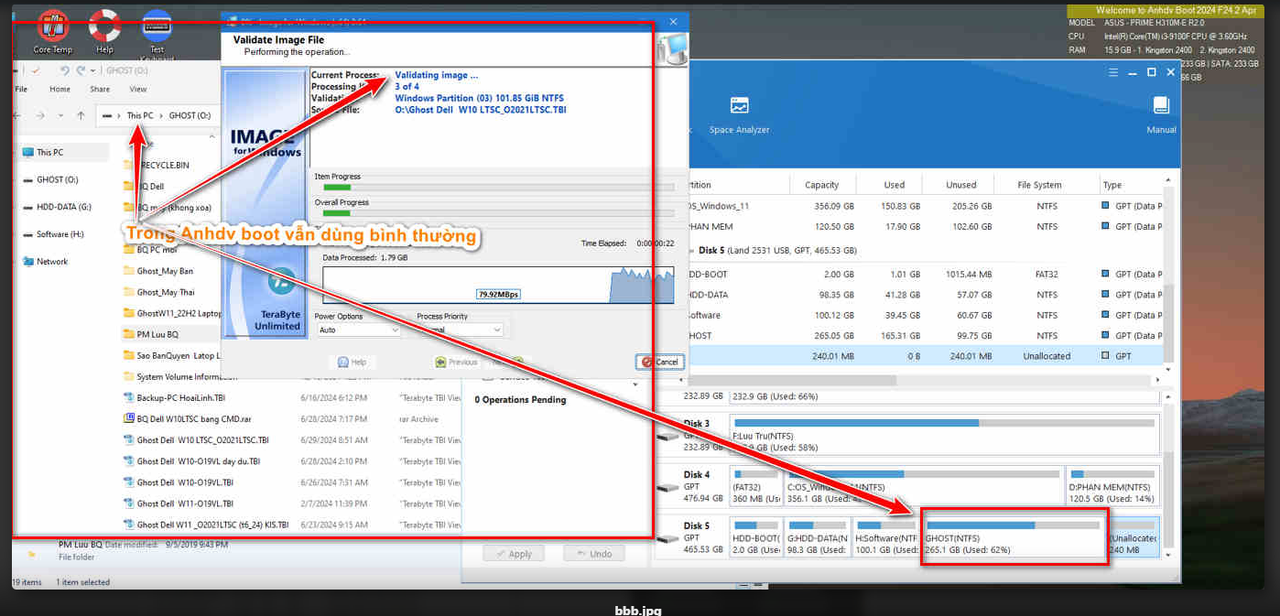Select the Ghost Dell W10-O19VL.TBI file
This screenshot has width=1280, height=616.
click(x=178, y=482)
